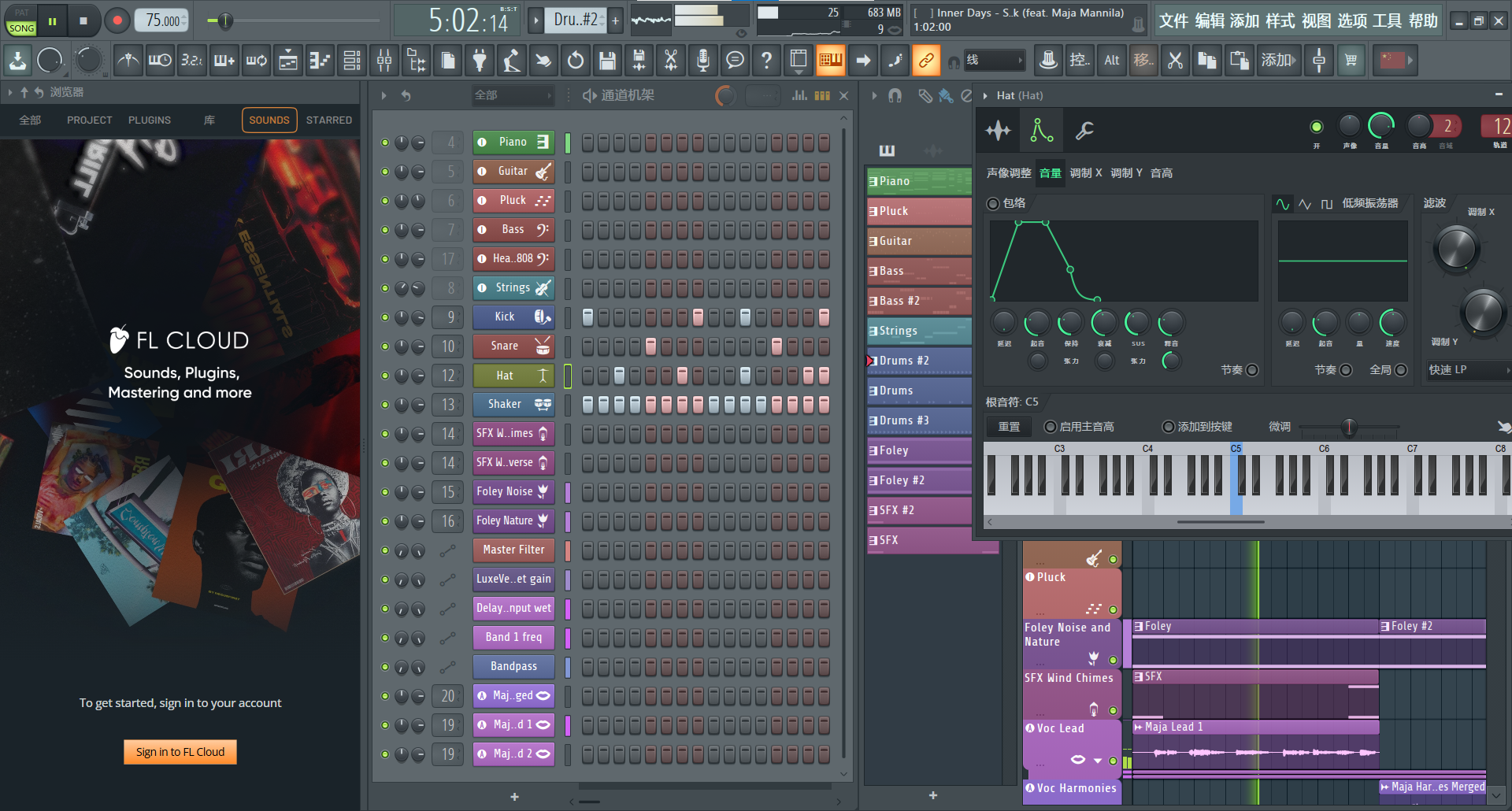Open the 线 snap dropdown

pyautogui.click(x=995, y=61)
